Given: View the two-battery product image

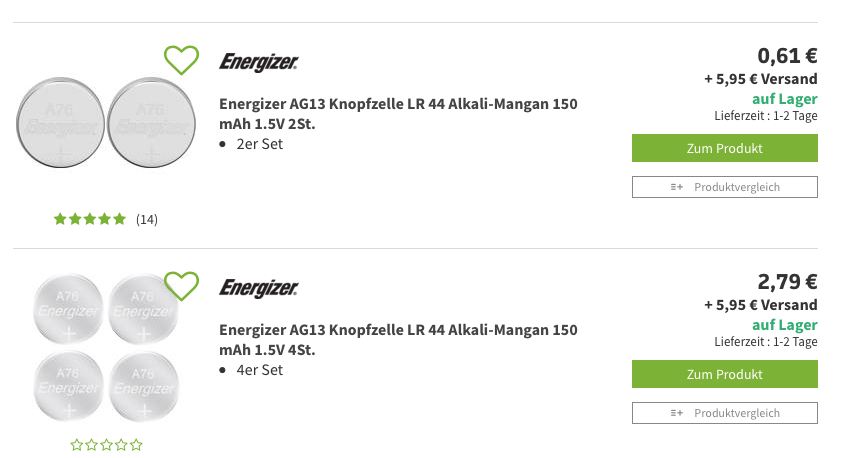Looking at the screenshot, I should pos(106,122).
